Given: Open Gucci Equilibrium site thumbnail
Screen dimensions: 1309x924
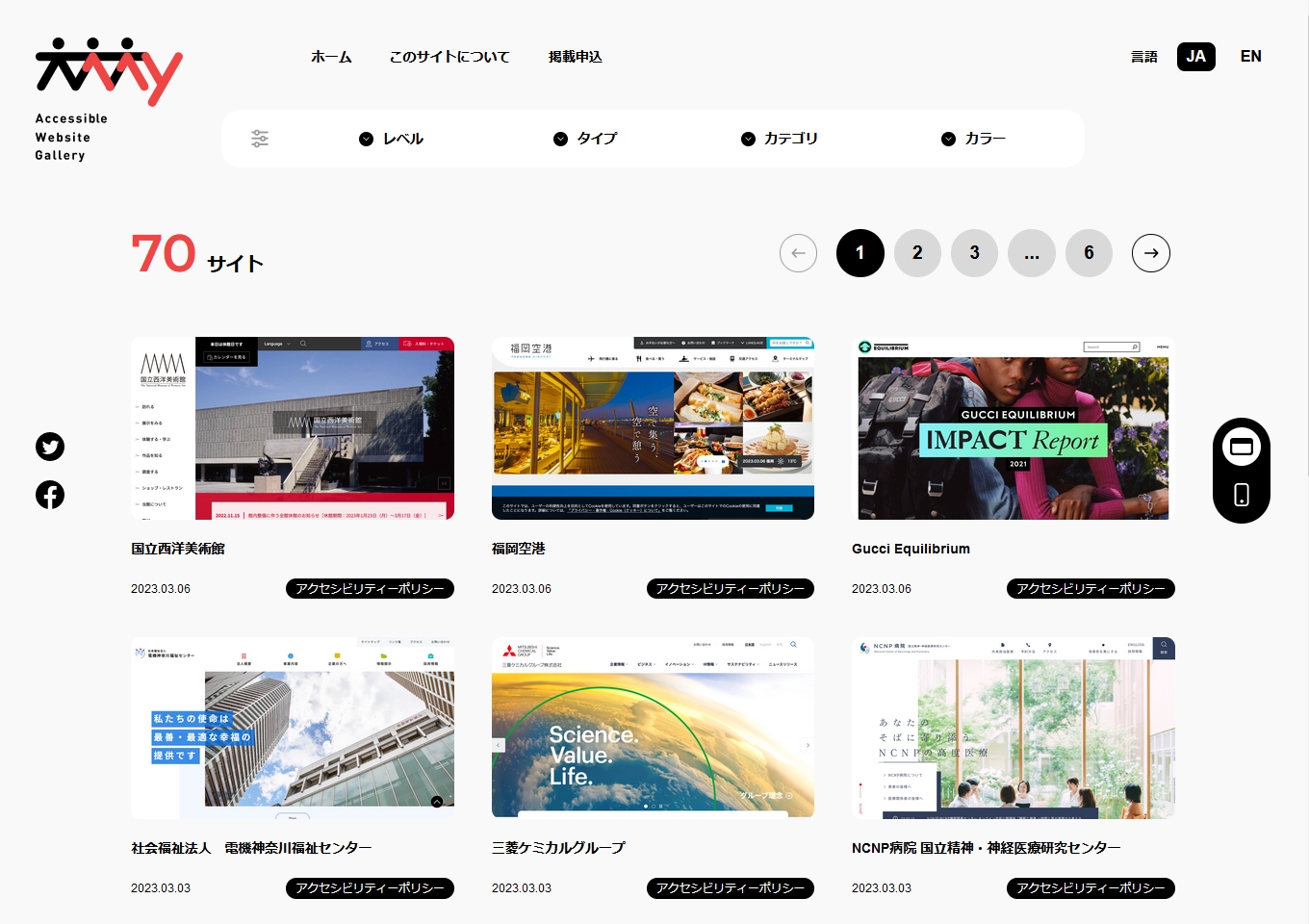Looking at the screenshot, I should 1014,428.
